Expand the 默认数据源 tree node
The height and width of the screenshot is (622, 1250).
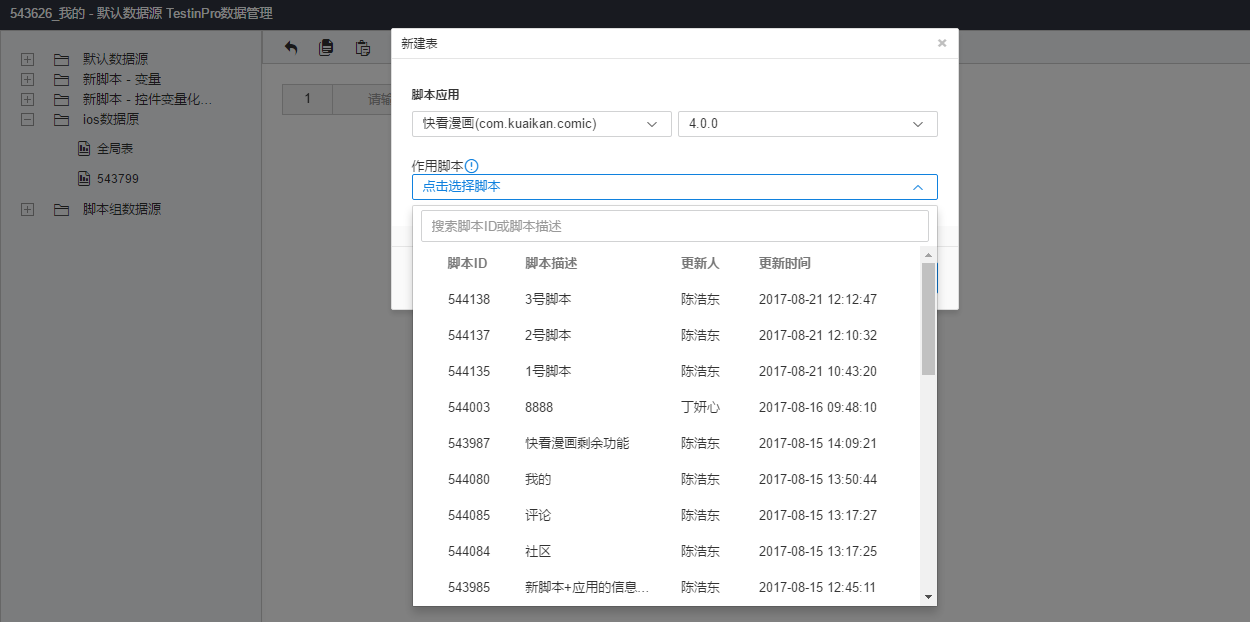27,59
